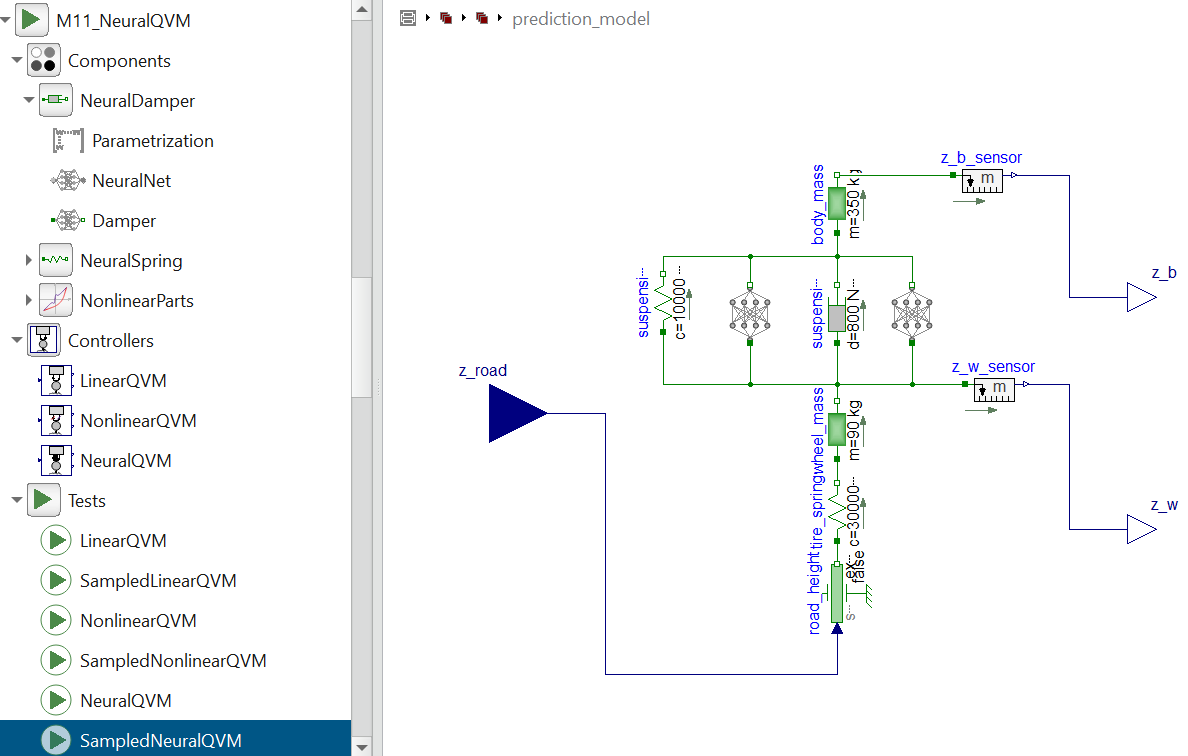
Task: Click the SampledNeuralQVM test run icon
Action: tap(55, 740)
